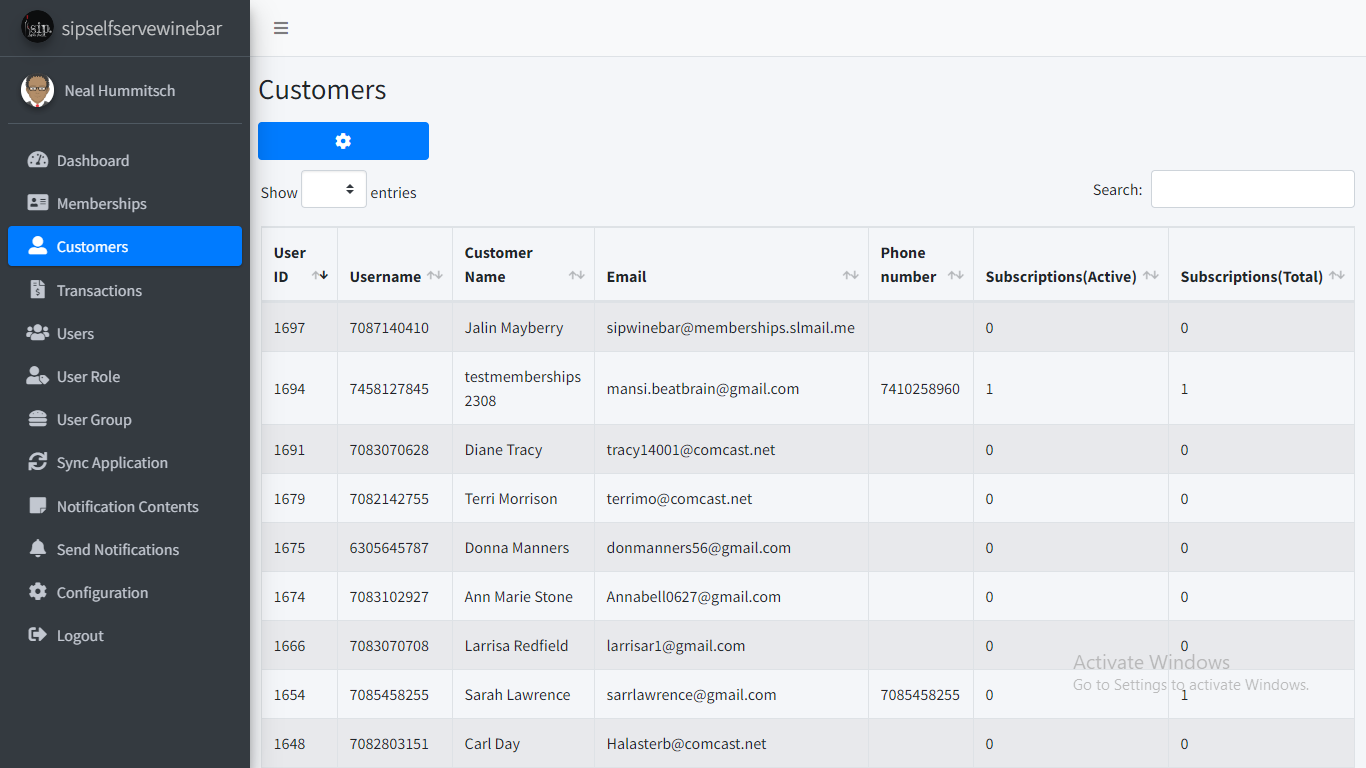Open Configuration from the sidebar
The width and height of the screenshot is (1366, 768).
[x=102, y=593]
